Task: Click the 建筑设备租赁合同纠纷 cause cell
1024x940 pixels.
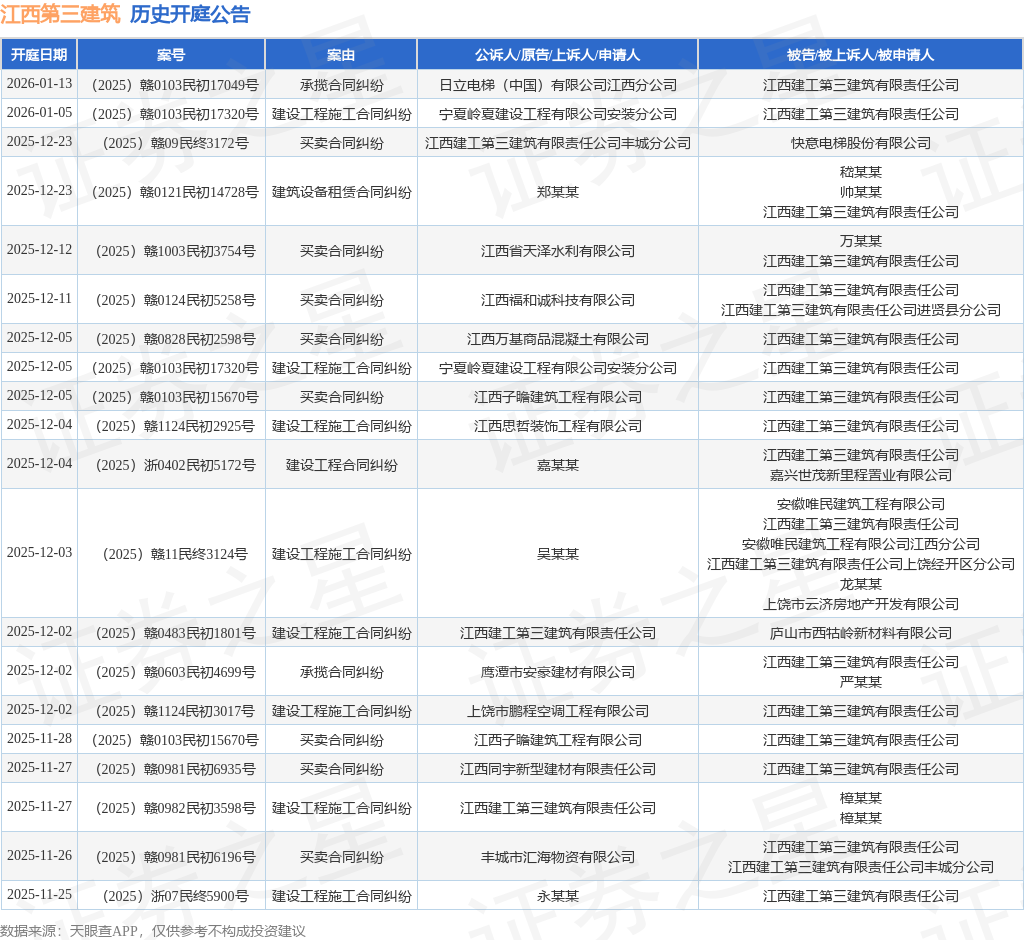Action: 342,192
